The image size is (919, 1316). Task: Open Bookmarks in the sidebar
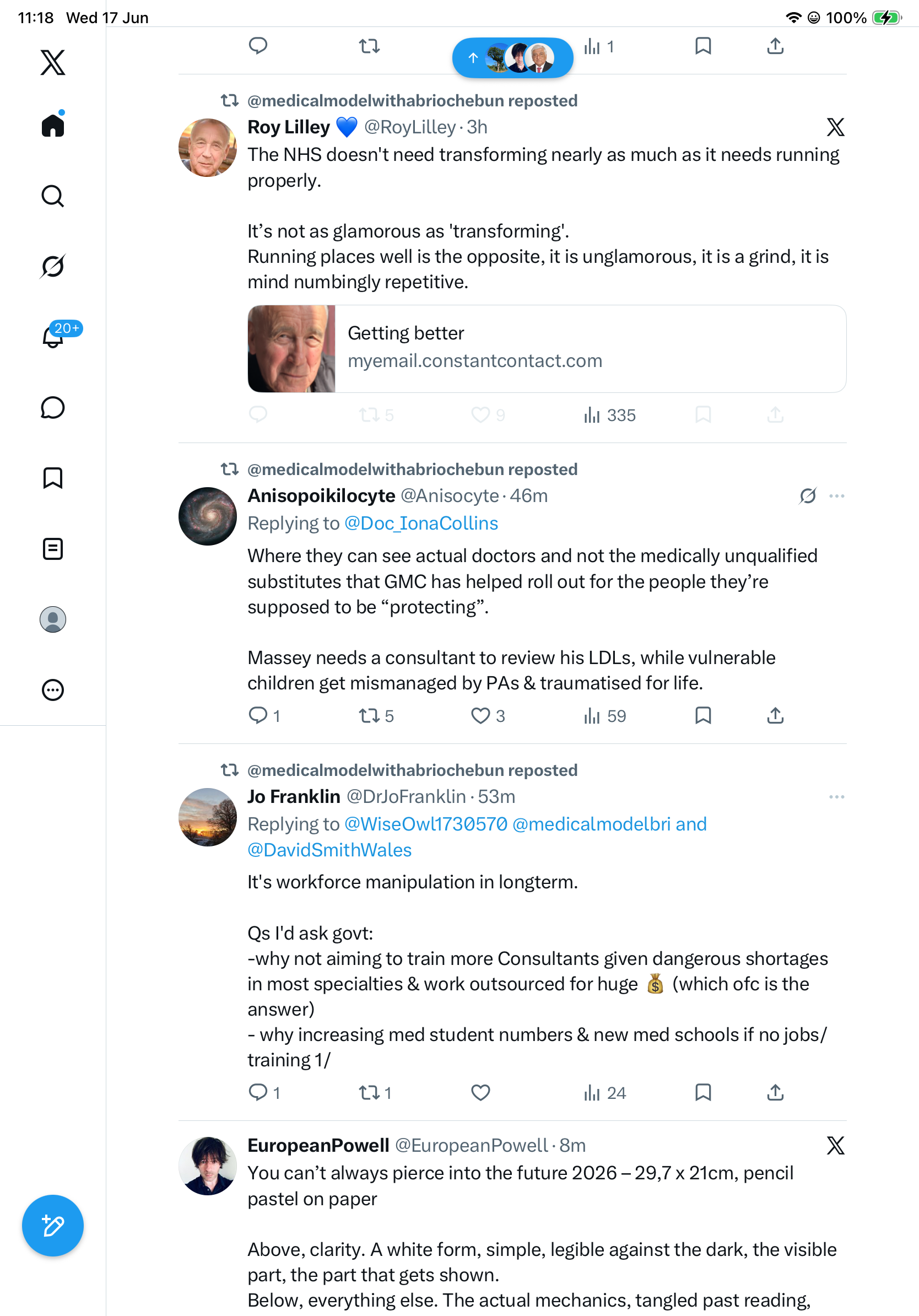pos(53,478)
